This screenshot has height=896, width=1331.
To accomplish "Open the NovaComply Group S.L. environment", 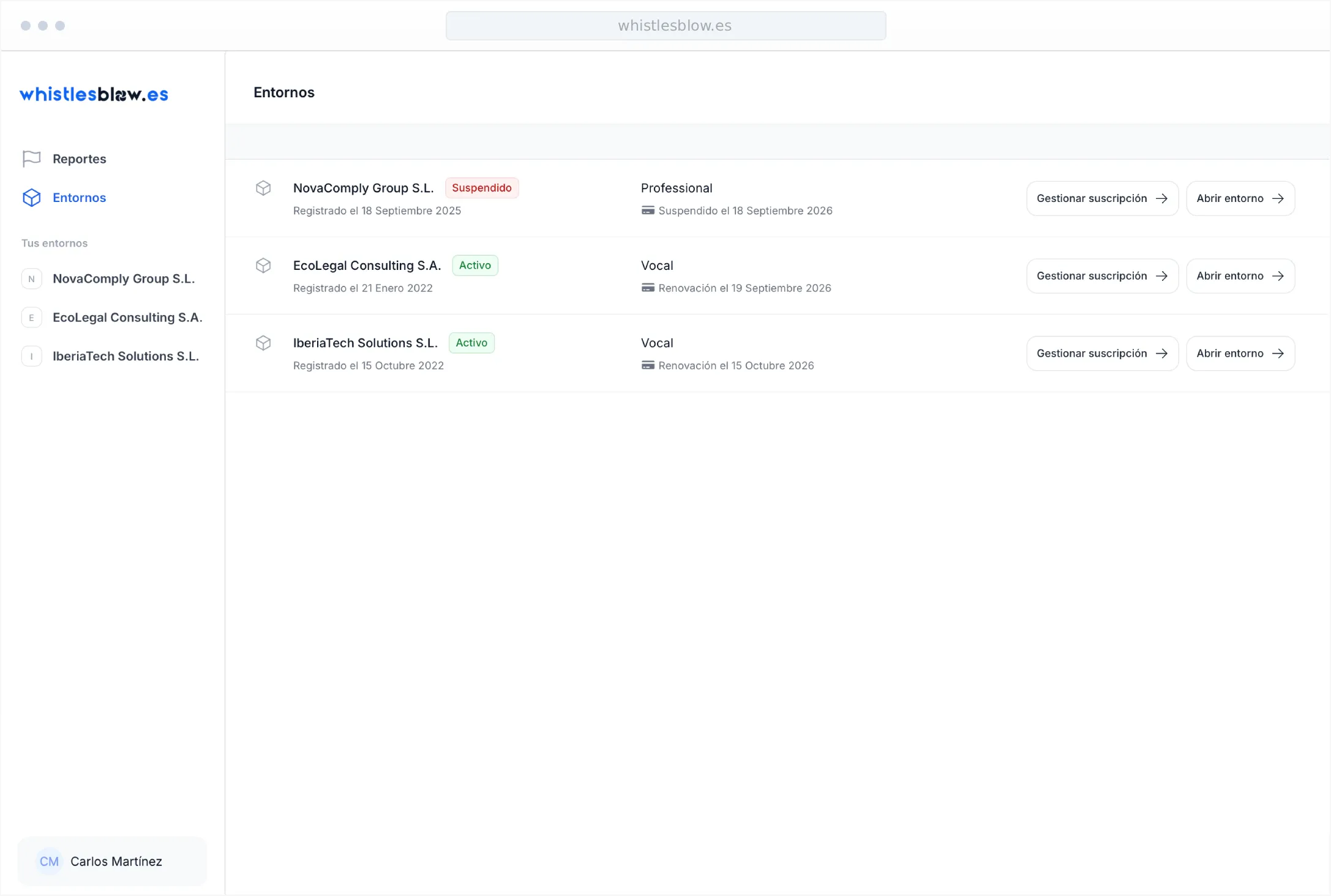I will (x=1240, y=198).
